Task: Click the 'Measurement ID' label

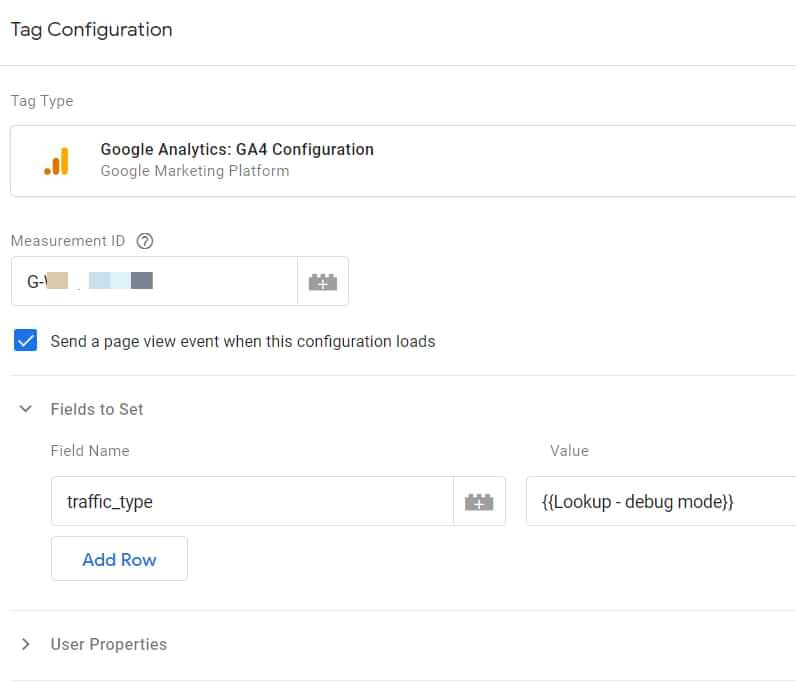Action: click(68, 241)
